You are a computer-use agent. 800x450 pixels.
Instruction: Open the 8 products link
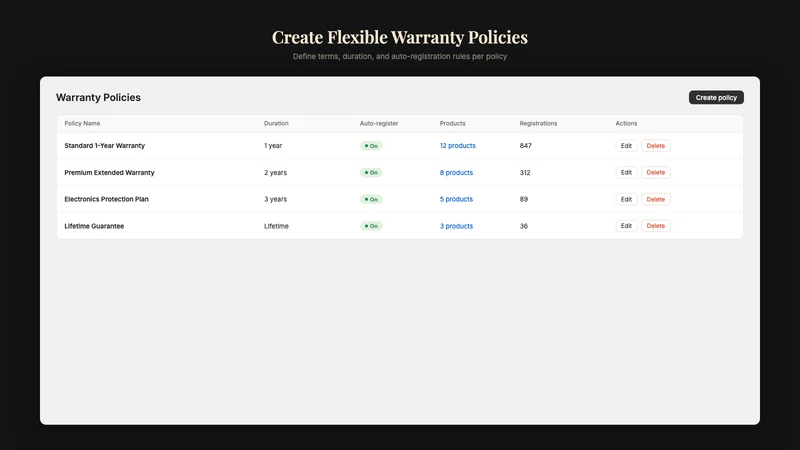pyautogui.click(x=456, y=172)
